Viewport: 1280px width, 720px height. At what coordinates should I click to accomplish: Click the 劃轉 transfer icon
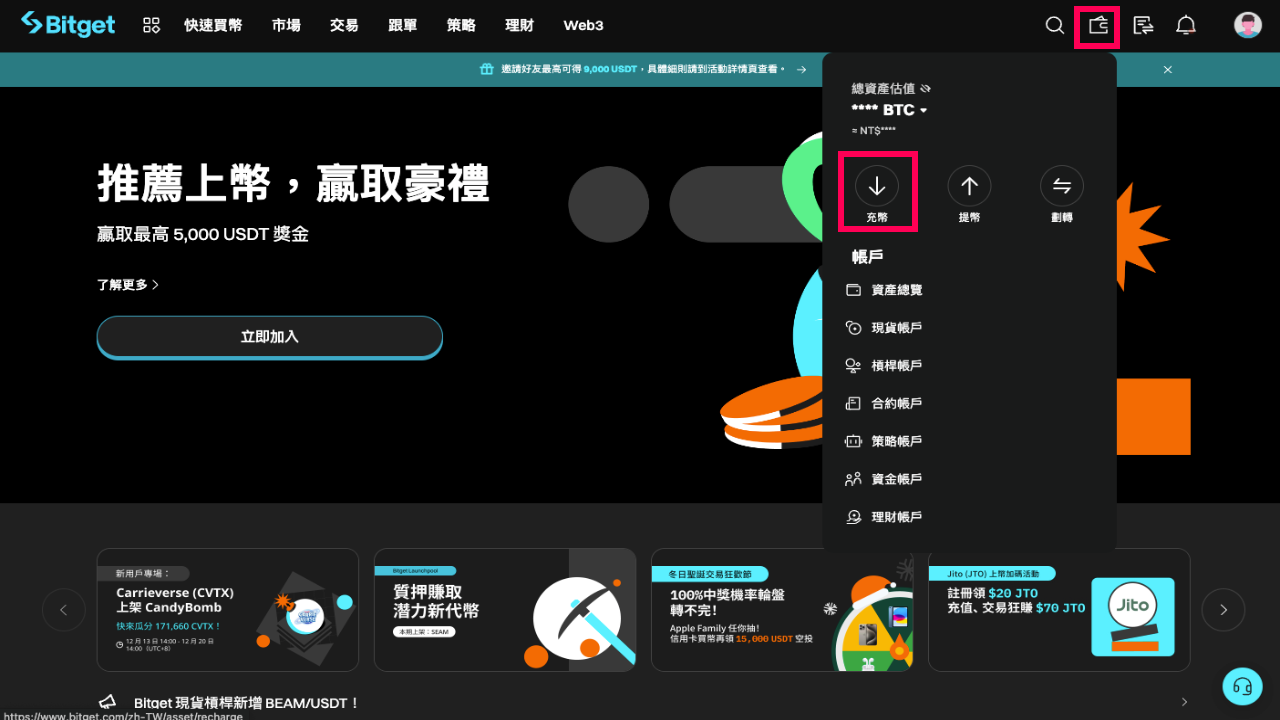1061,186
